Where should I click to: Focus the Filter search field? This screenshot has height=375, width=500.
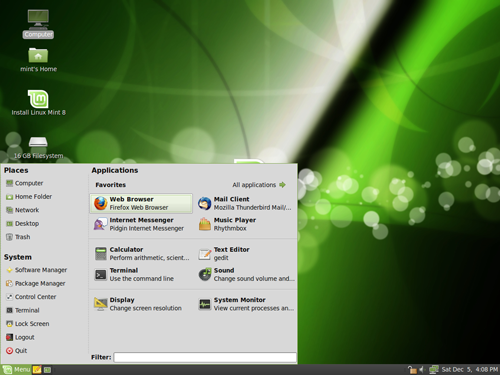click(205, 357)
